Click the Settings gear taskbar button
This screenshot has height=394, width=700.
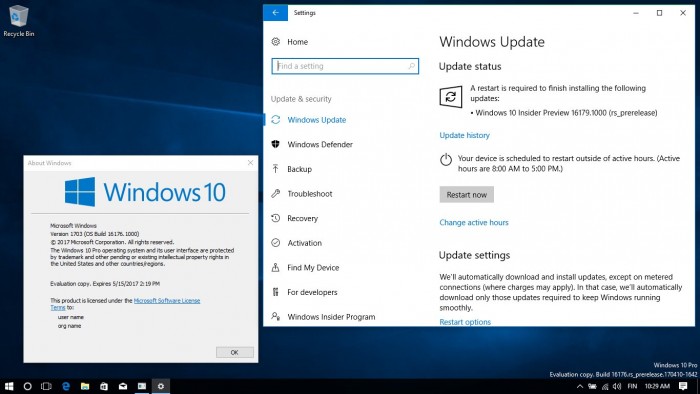click(161, 386)
